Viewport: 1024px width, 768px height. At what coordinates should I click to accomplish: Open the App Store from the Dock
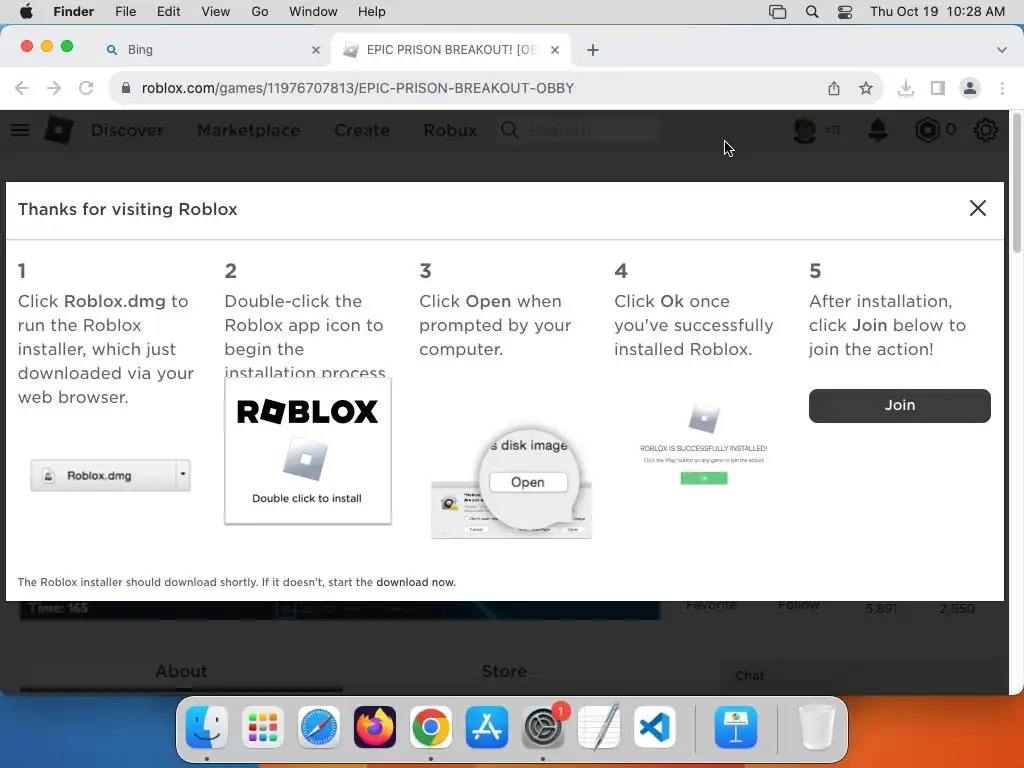[487, 727]
